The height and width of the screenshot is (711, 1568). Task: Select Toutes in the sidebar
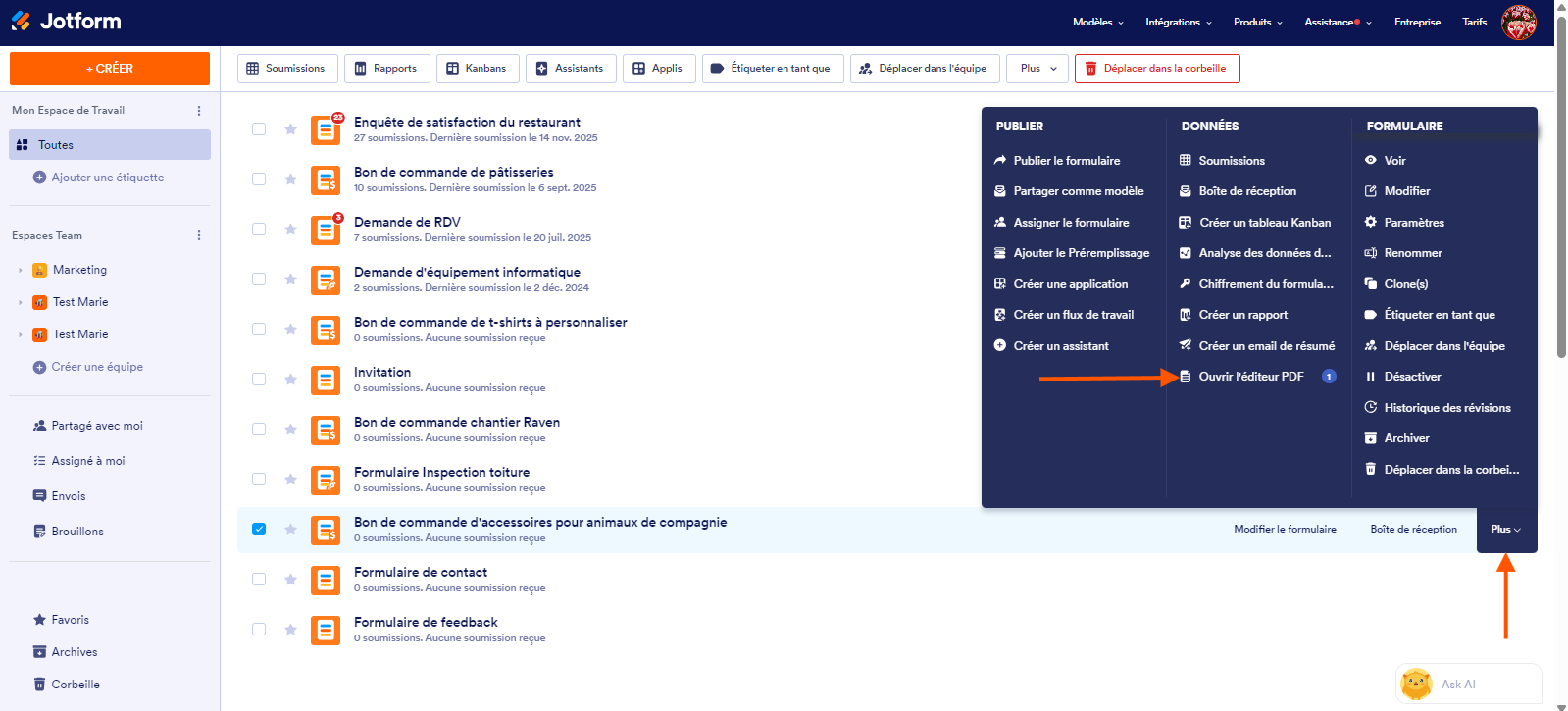tap(110, 145)
